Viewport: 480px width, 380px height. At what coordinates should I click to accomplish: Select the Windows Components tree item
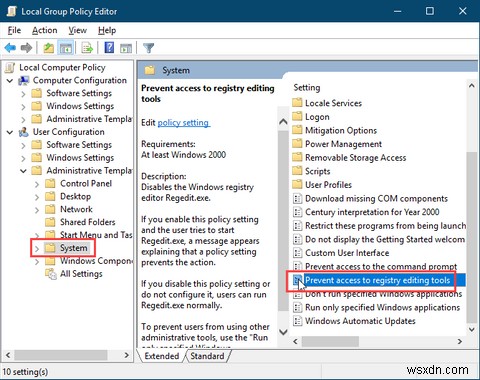96,261
